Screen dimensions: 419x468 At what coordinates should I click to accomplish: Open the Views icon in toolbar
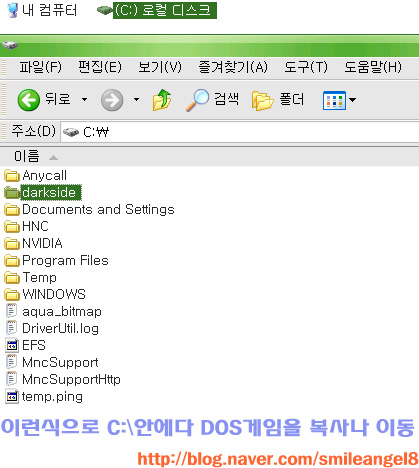pyautogui.click(x=334, y=100)
